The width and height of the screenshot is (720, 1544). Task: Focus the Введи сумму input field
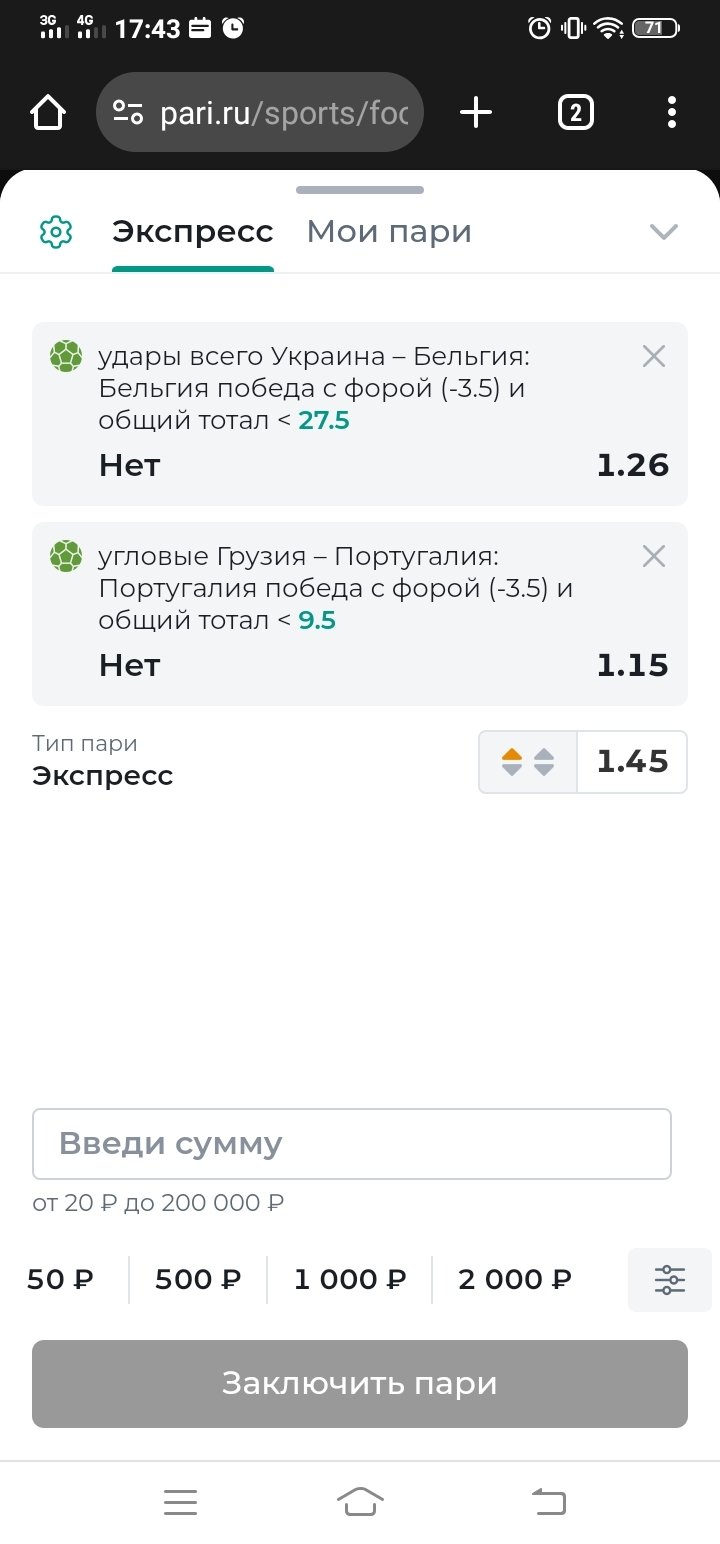pyautogui.click(x=351, y=1144)
